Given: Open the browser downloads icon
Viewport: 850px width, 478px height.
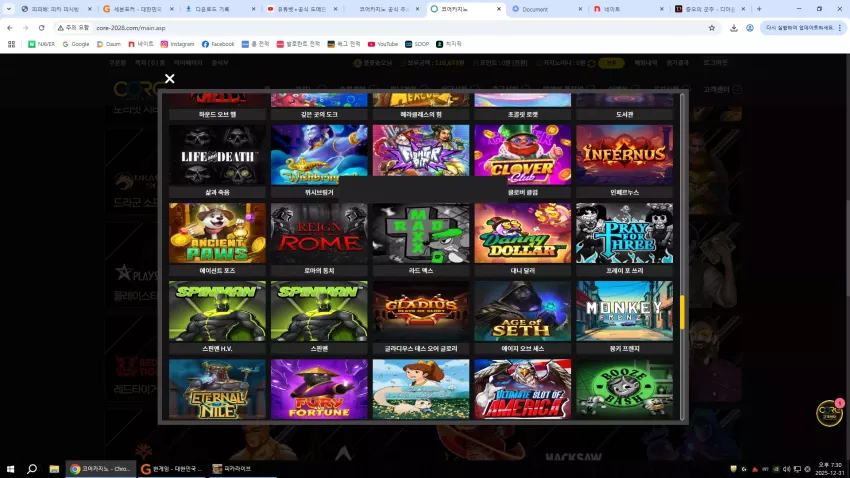Looking at the screenshot, I should click(x=733, y=28).
